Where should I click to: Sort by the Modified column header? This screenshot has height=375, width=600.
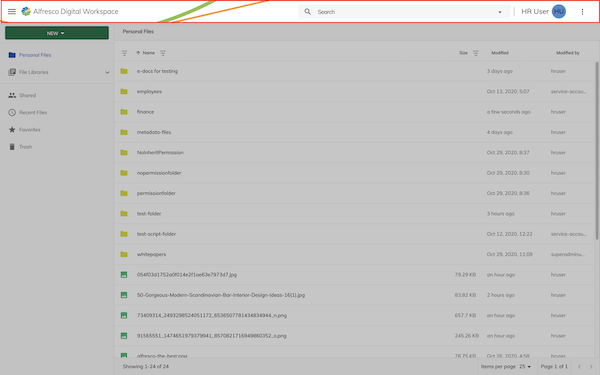(500, 53)
